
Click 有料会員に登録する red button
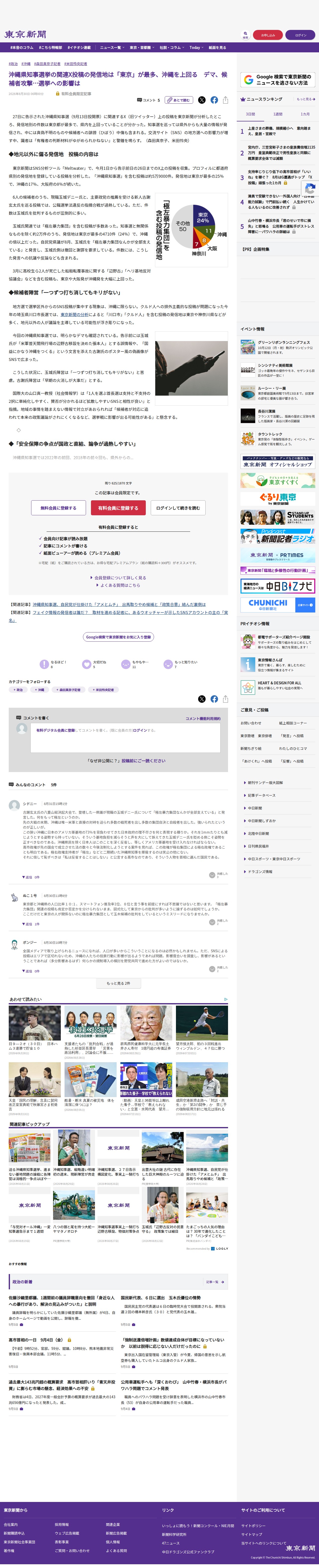coord(118,508)
